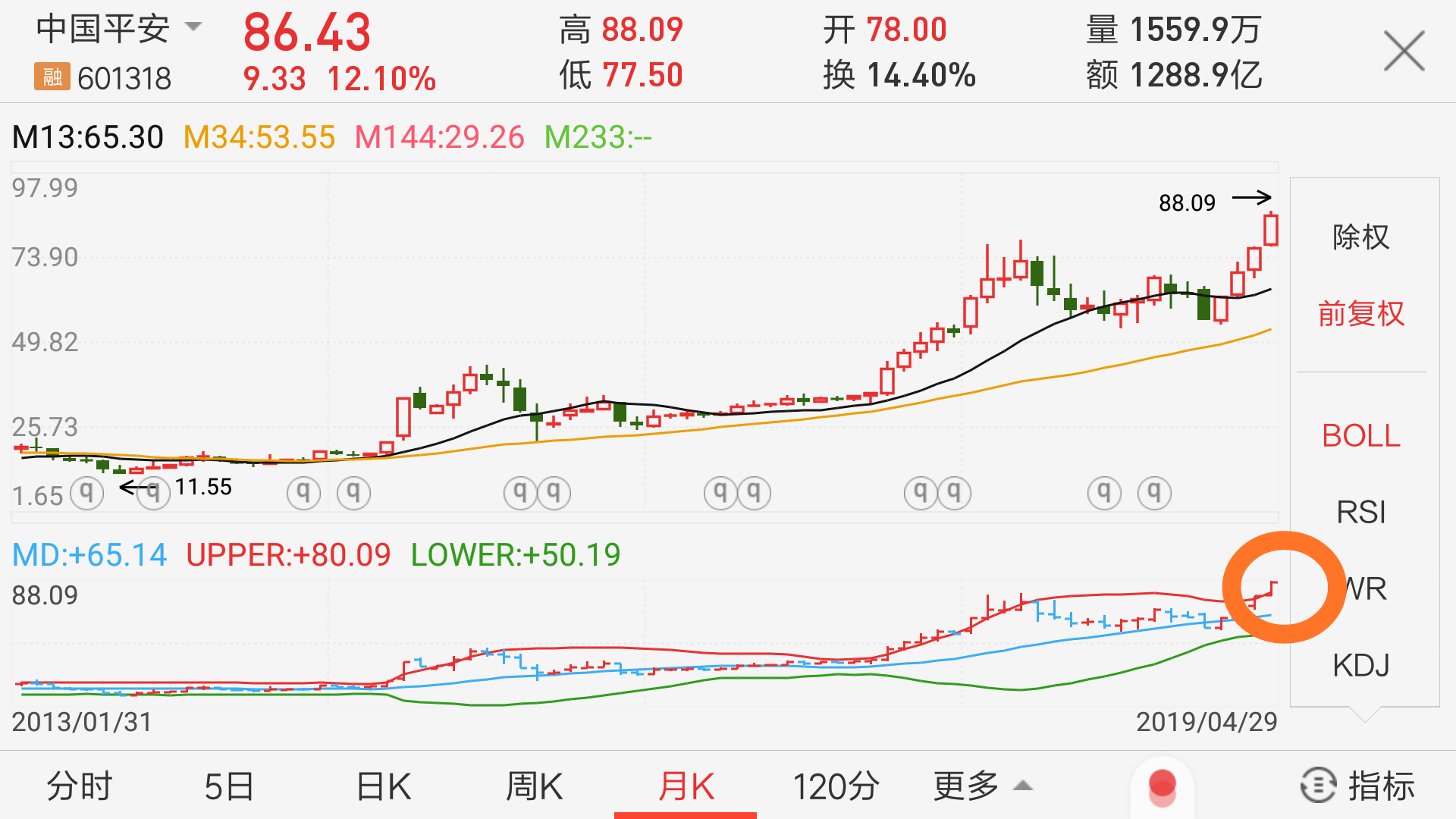Click the 开 78.00 open price
Screen dimensions: 1456x819
point(886,30)
